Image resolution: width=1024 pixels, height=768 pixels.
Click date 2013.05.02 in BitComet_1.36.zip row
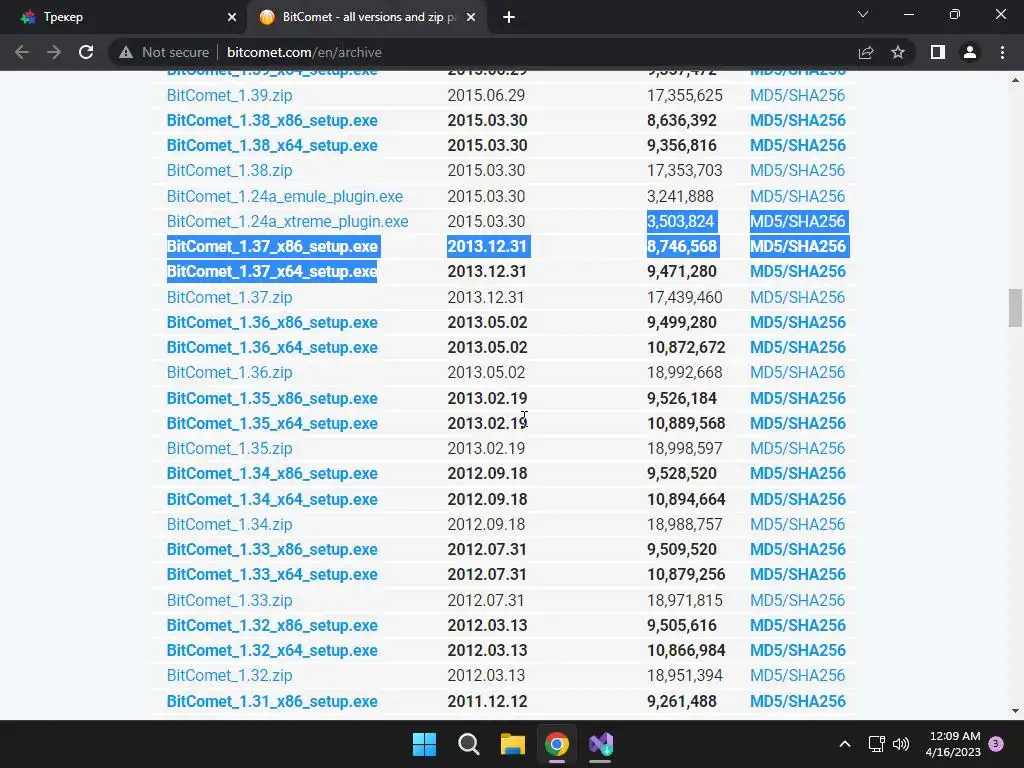(486, 372)
